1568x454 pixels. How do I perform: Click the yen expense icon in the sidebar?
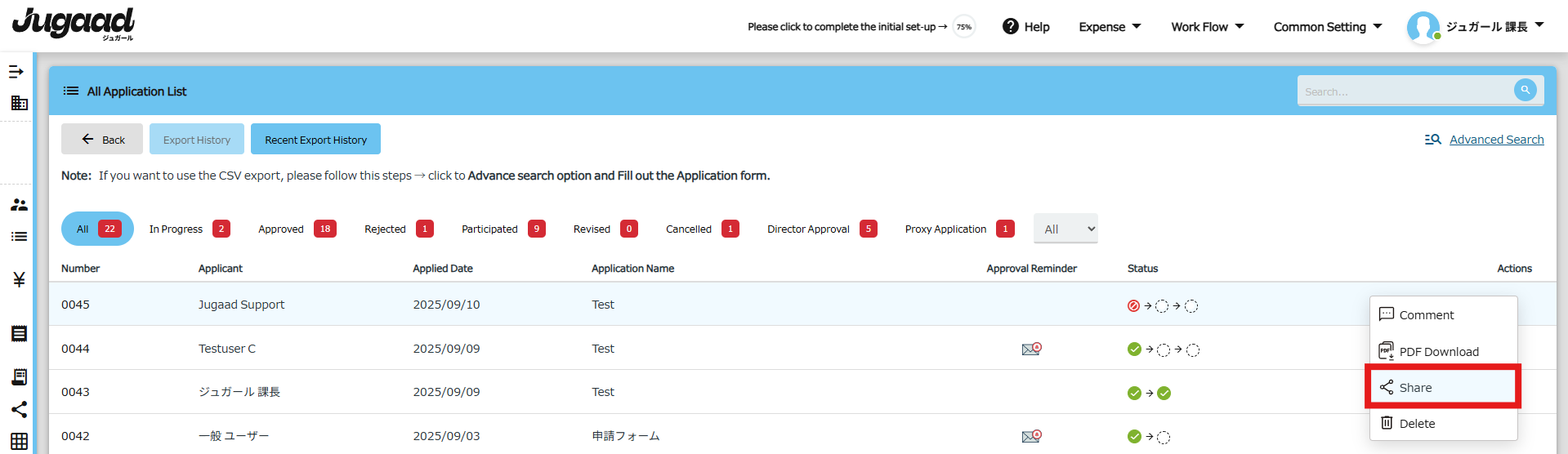(x=19, y=279)
